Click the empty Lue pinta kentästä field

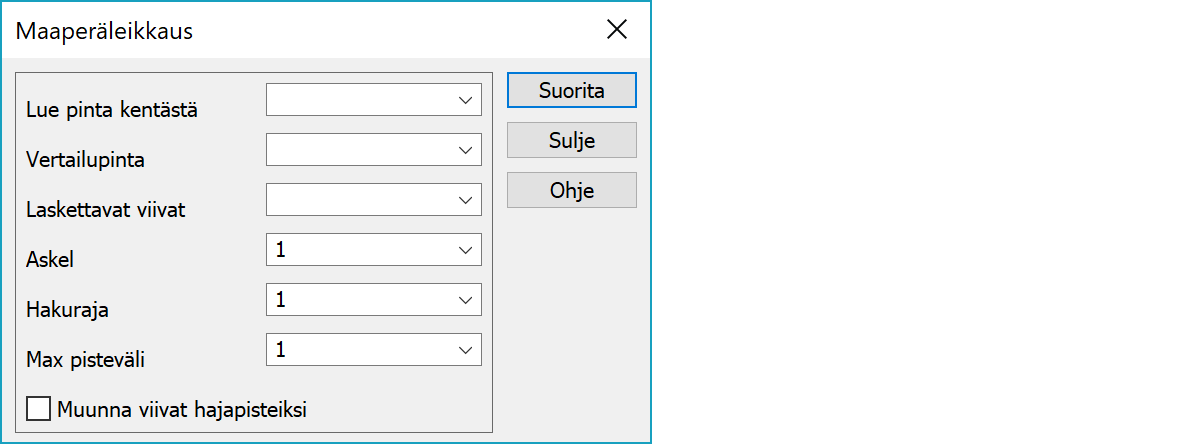point(357,100)
